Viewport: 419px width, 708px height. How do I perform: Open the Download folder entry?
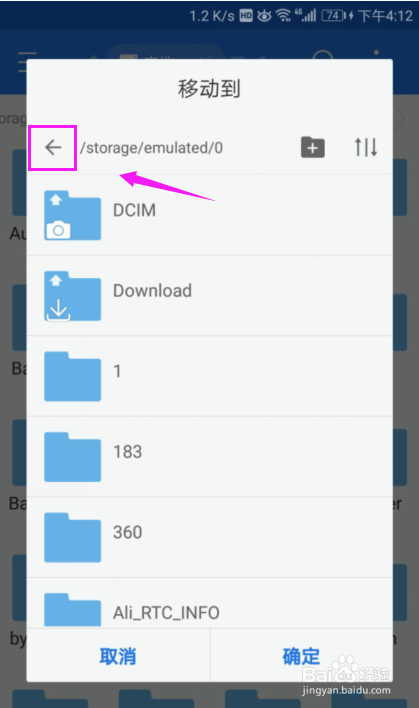[x=209, y=296]
